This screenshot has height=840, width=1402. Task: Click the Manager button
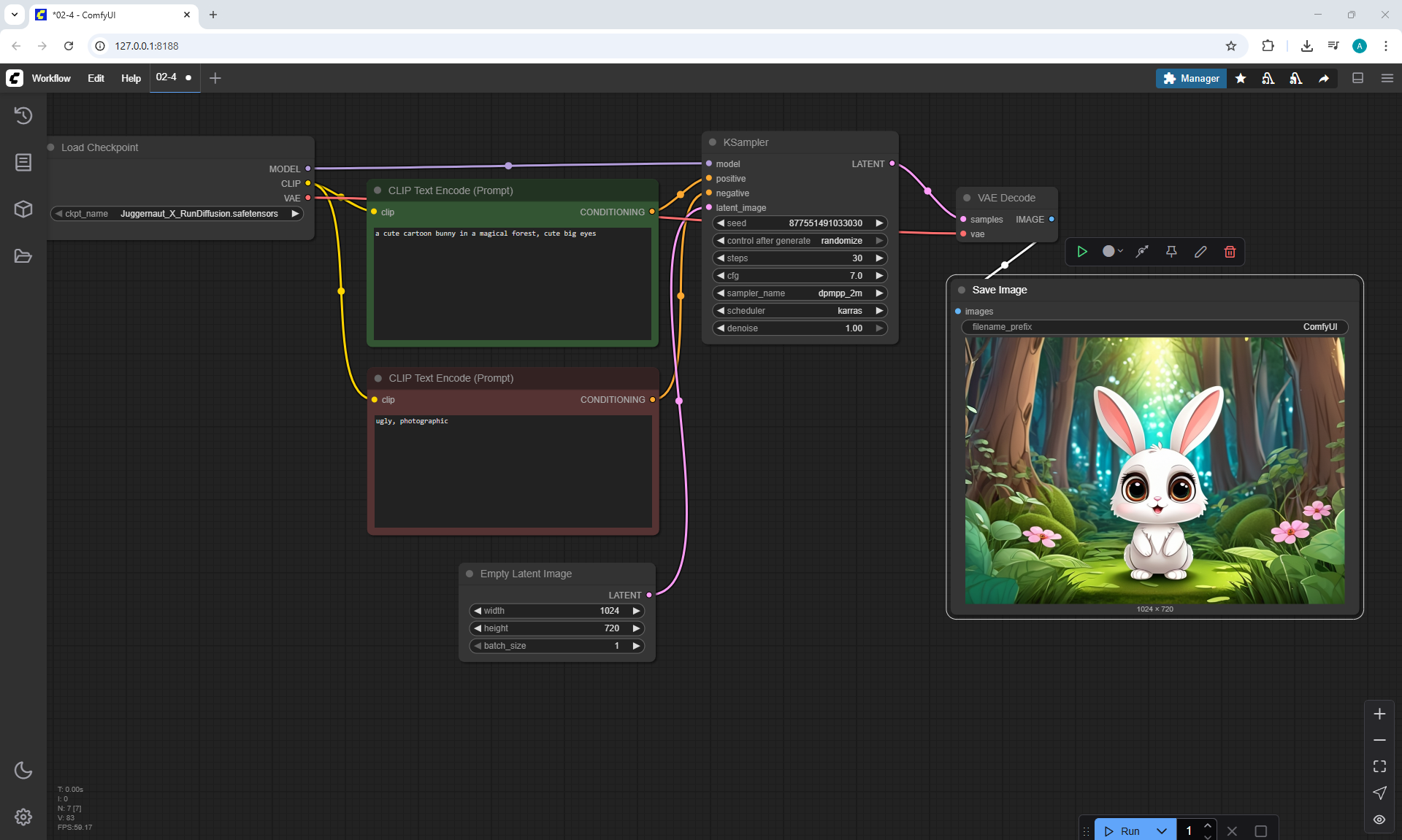1191,78
